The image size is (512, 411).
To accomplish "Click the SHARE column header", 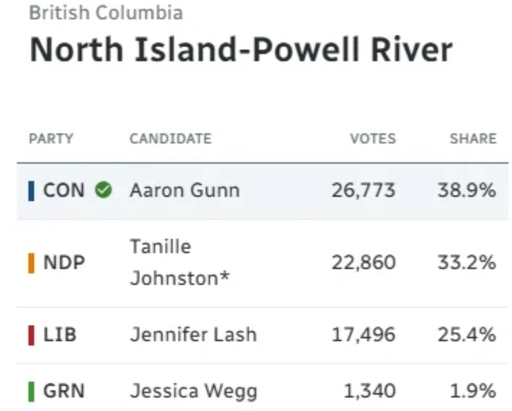I will 473,139.
